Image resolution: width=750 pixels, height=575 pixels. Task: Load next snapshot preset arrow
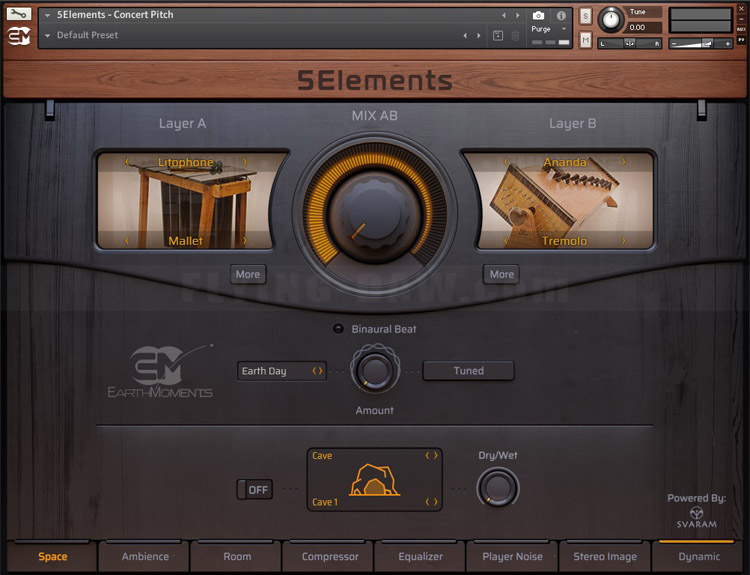(479, 35)
